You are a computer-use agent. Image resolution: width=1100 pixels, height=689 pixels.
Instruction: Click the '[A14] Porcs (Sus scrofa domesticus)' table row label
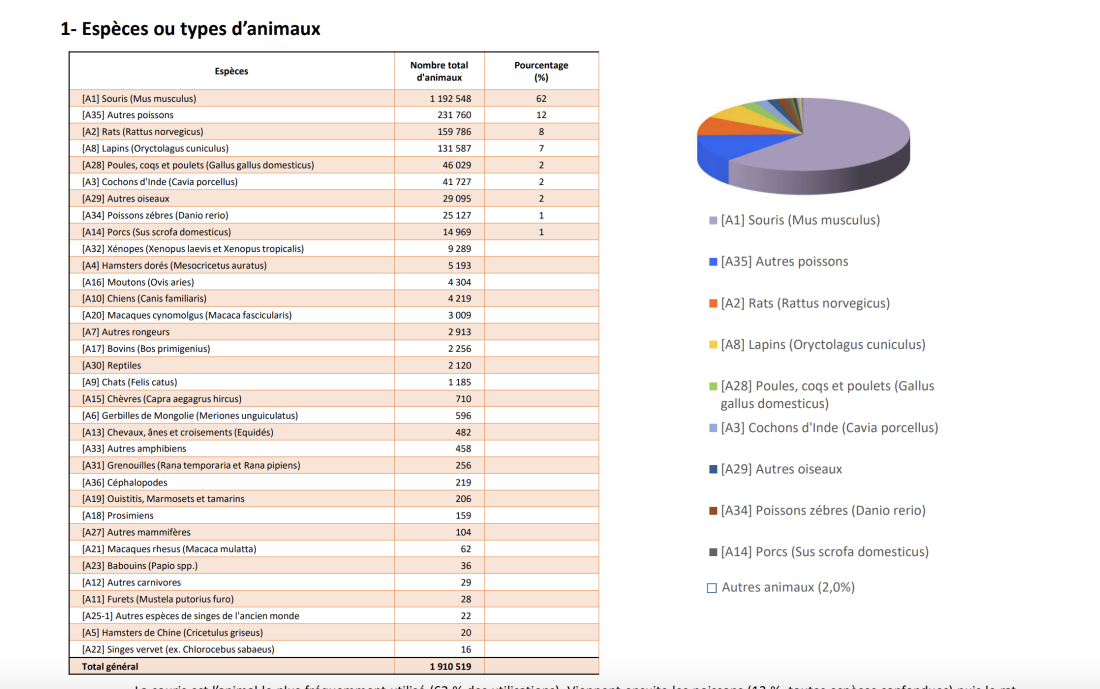coord(156,232)
